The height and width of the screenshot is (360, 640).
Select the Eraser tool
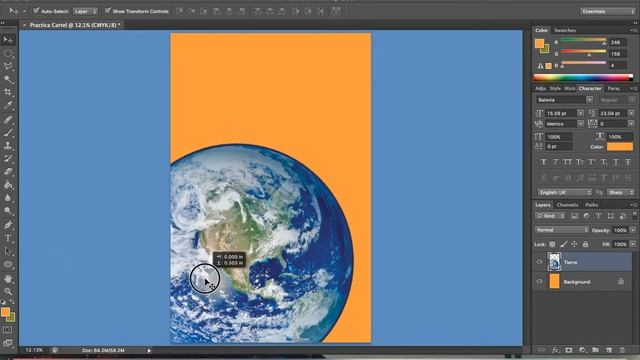8,171
